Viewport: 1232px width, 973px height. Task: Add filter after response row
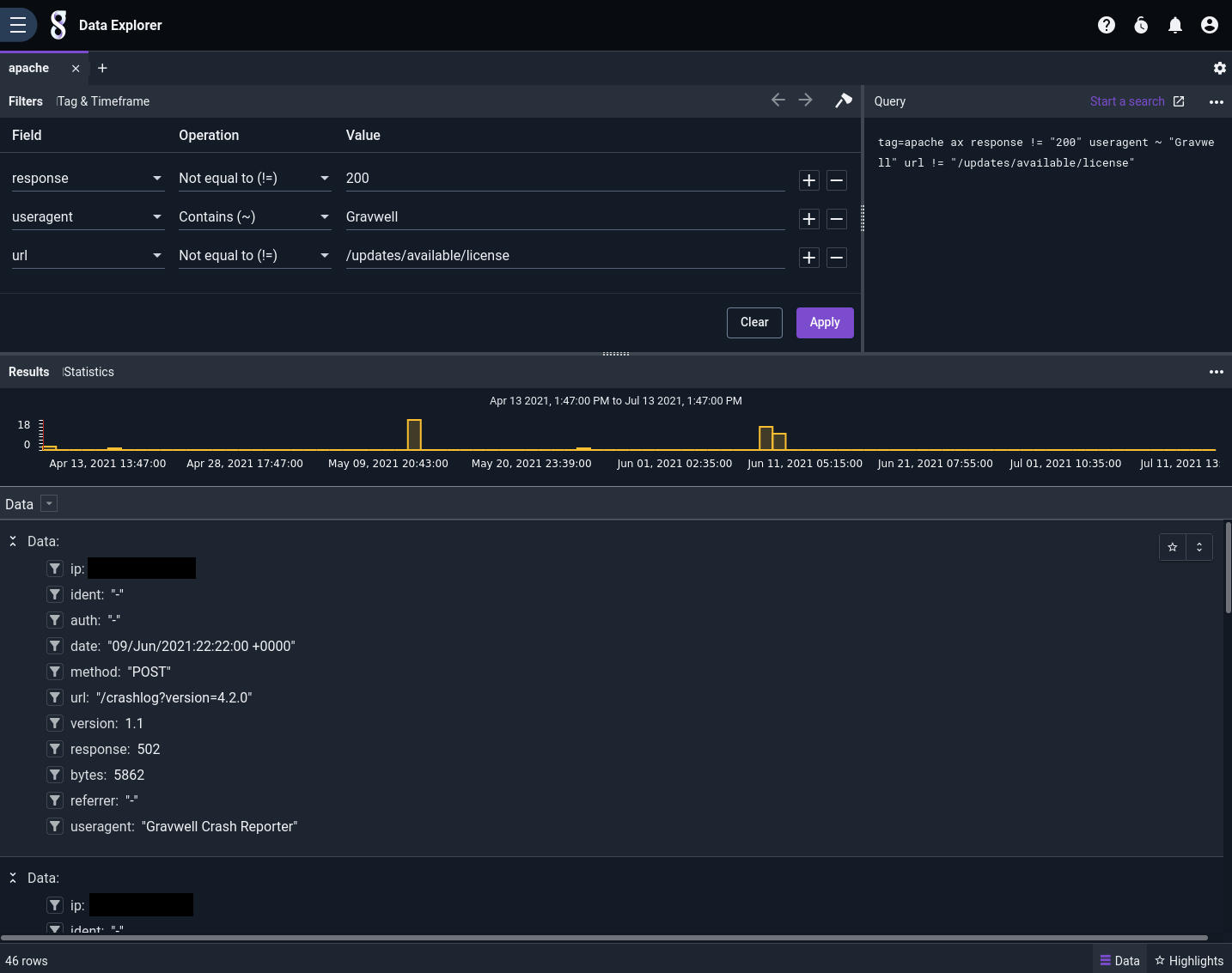(809, 180)
